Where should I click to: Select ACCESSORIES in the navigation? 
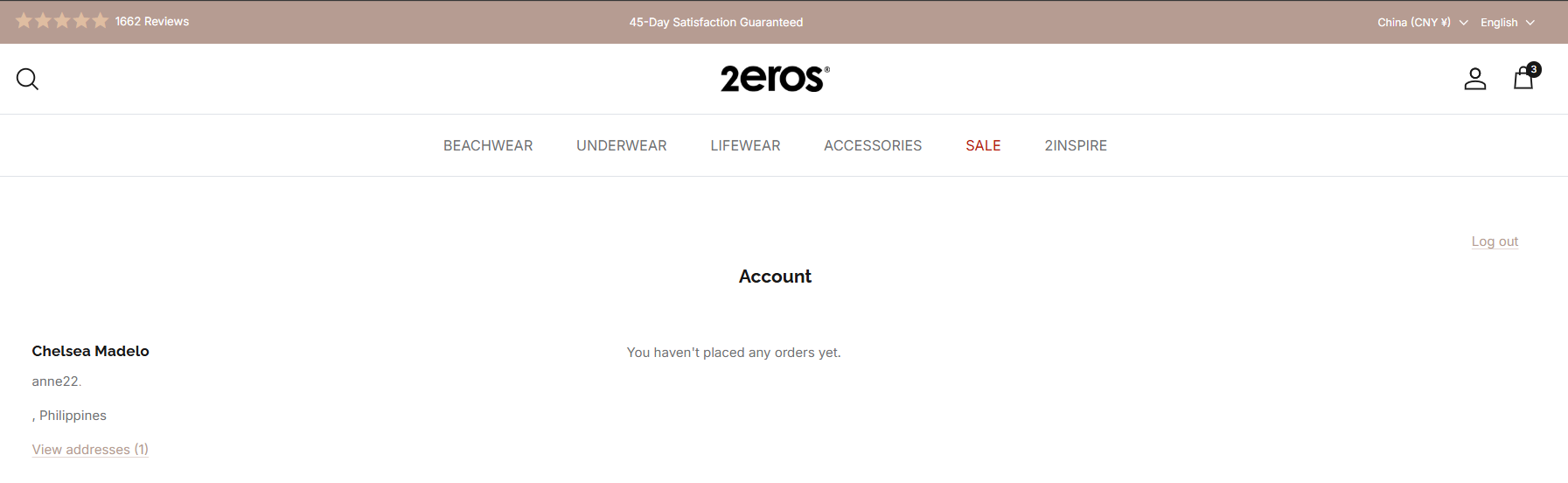873,146
